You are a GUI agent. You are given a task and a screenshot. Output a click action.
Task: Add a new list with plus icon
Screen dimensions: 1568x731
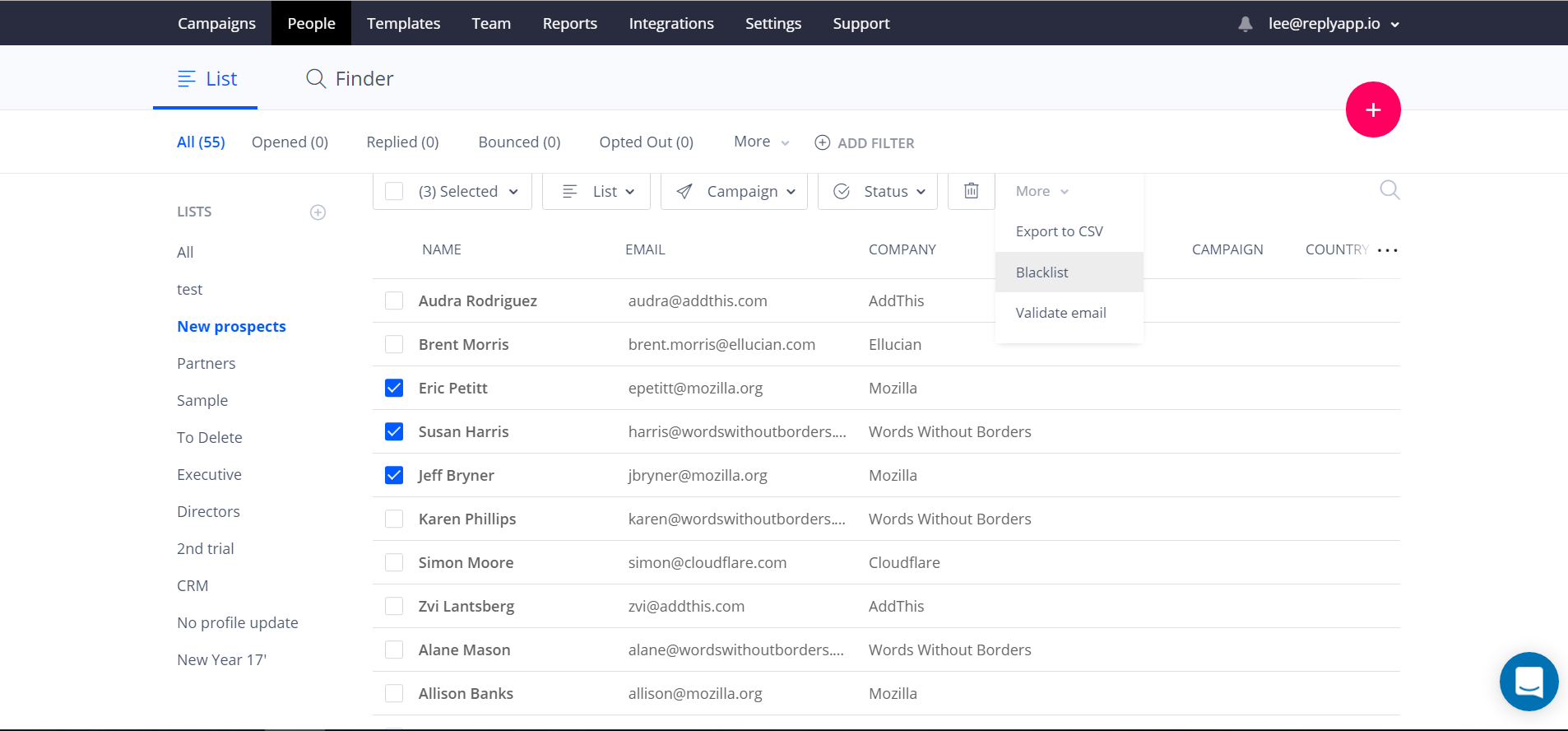[x=318, y=212]
